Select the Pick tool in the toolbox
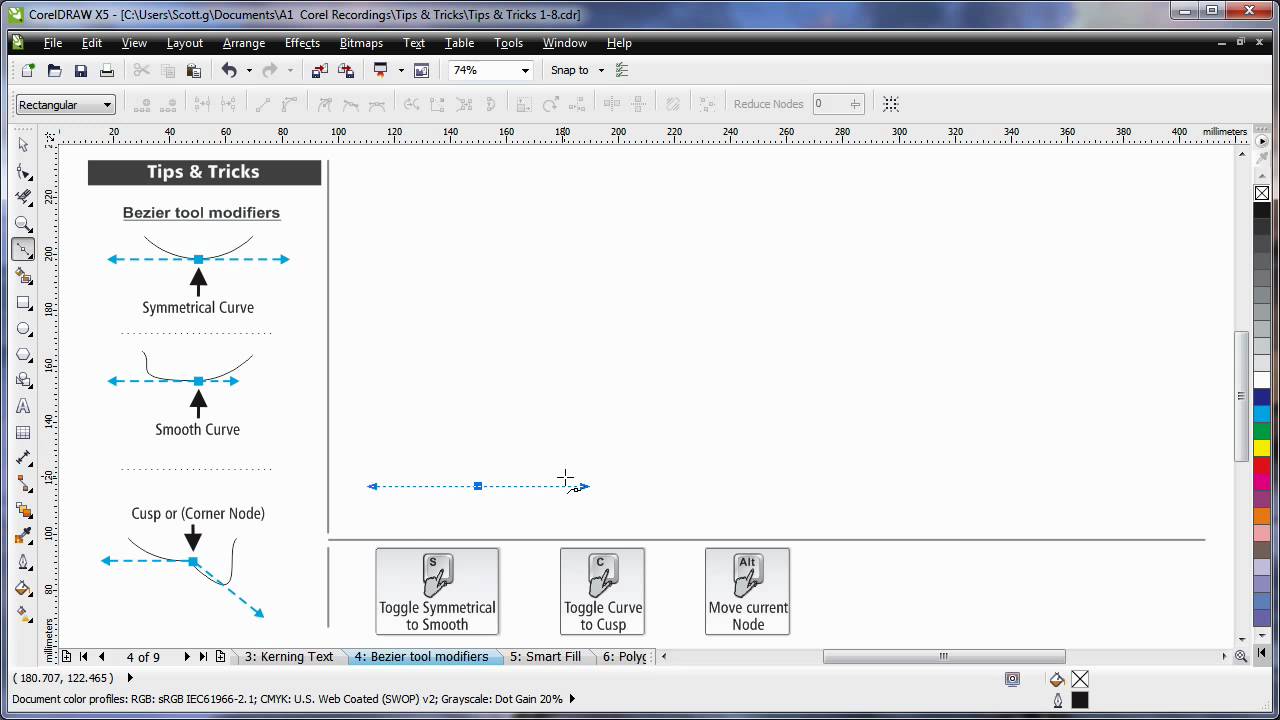The width and height of the screenshot is (1280, 720). [x=24, y=146]
